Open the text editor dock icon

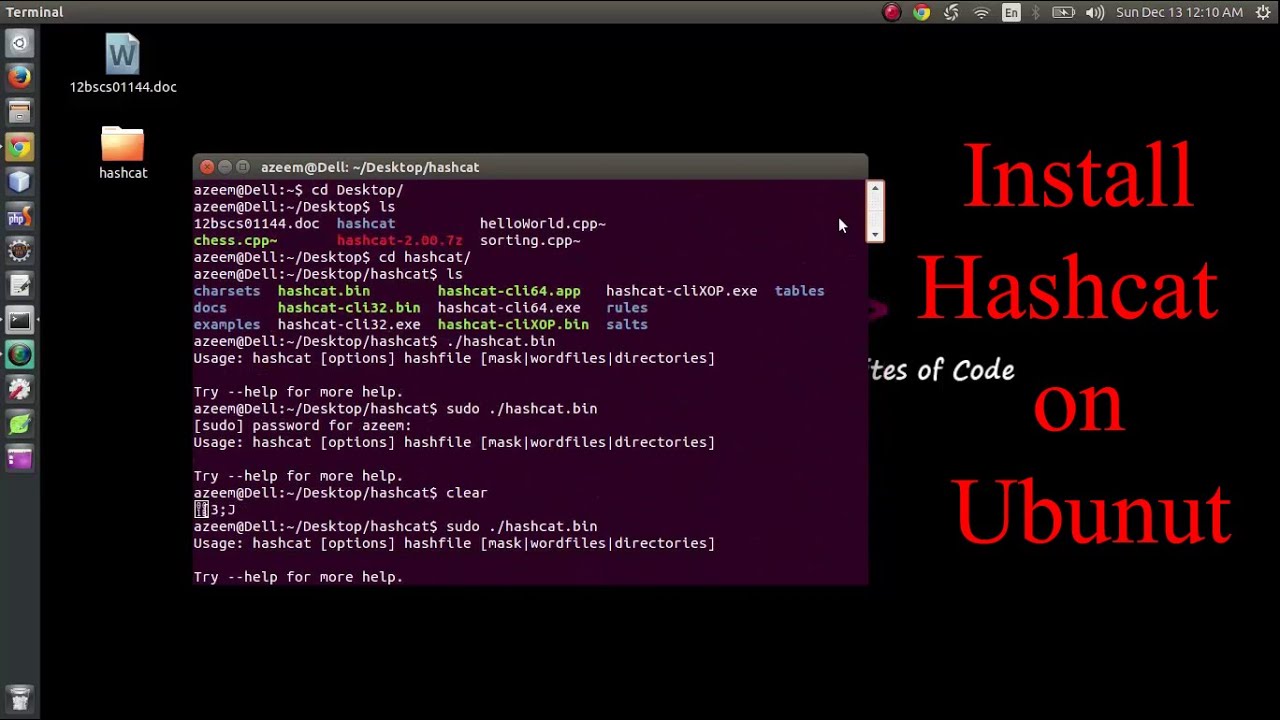pos(19,286)
